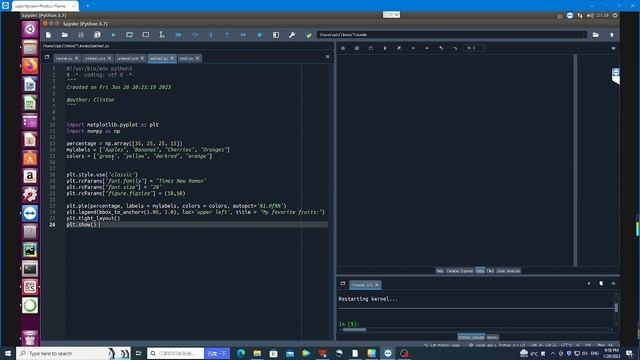Click the debug step-into icon
The width and height of the screenshot is (640, 360).
[x=211, y=35]
